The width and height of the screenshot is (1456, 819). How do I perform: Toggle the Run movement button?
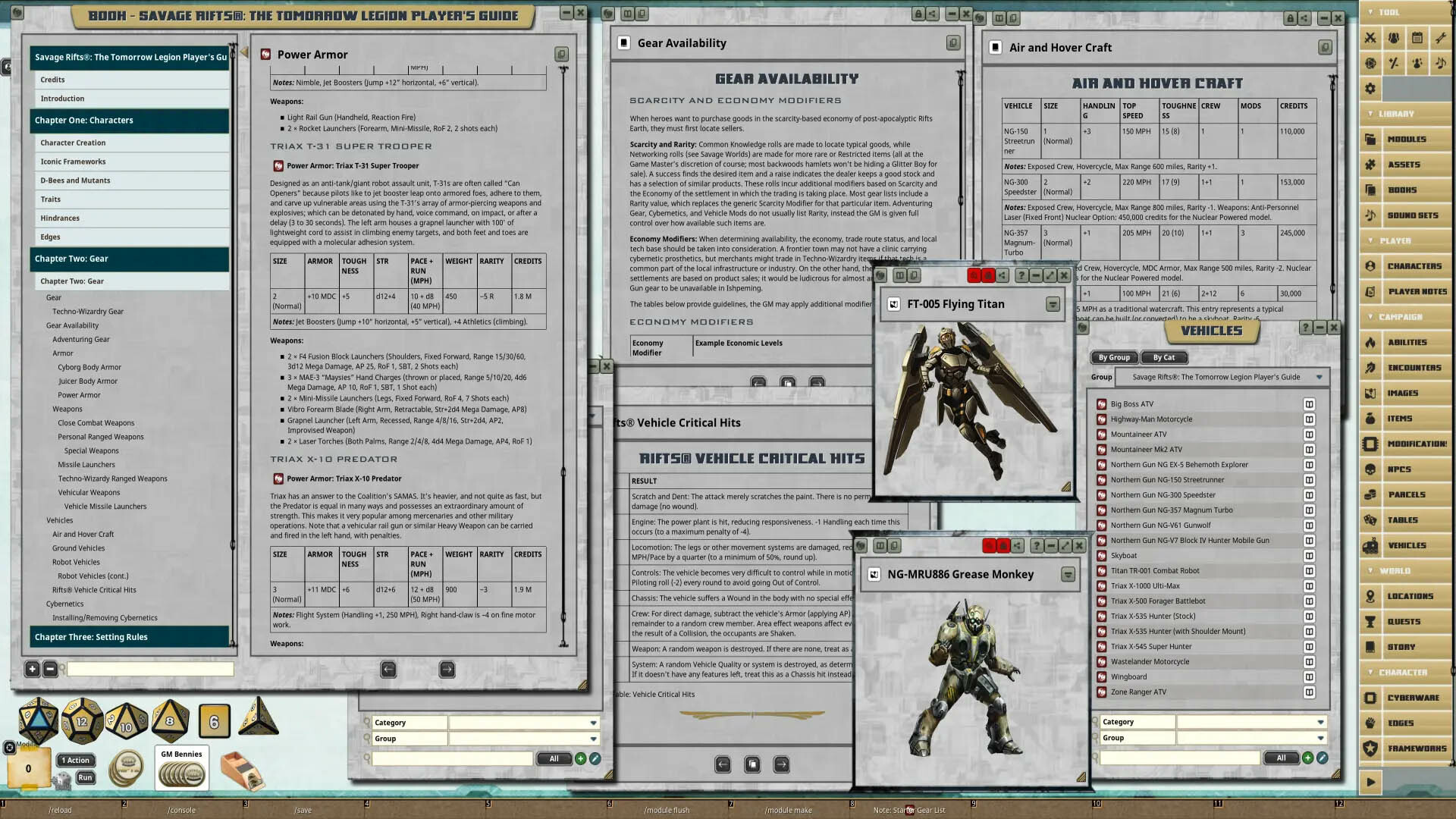[x=85, y=777]
